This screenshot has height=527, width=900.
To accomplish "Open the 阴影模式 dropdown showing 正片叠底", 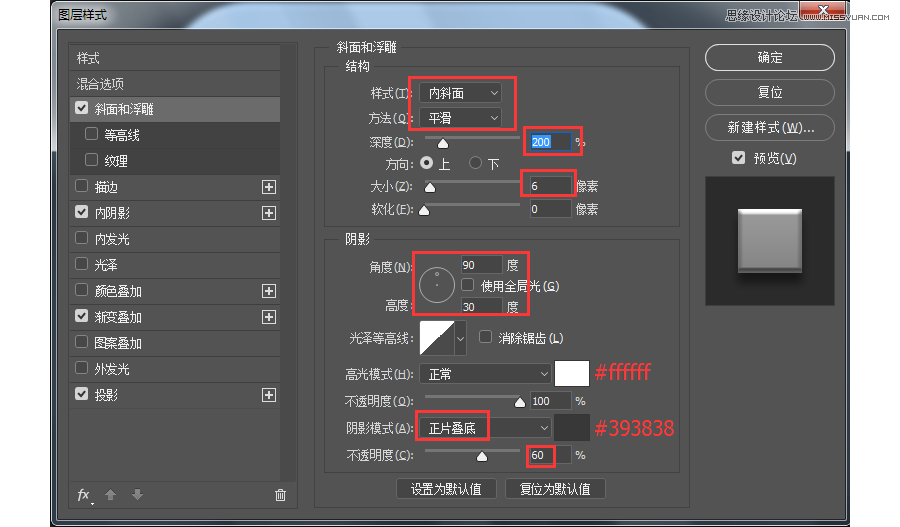I will point(486,428).
